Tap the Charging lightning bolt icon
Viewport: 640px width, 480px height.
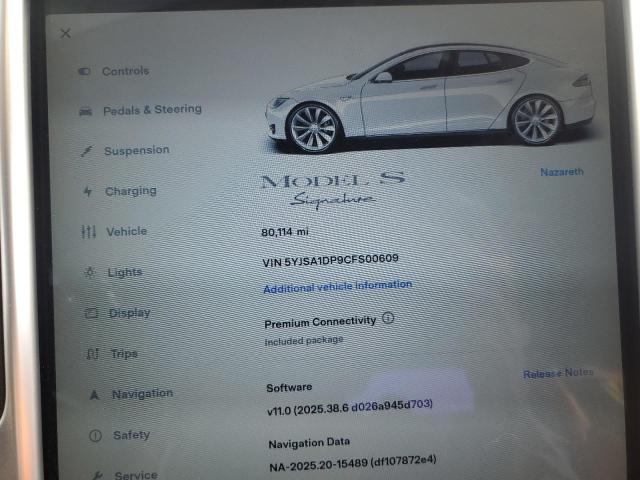(86, 191)
